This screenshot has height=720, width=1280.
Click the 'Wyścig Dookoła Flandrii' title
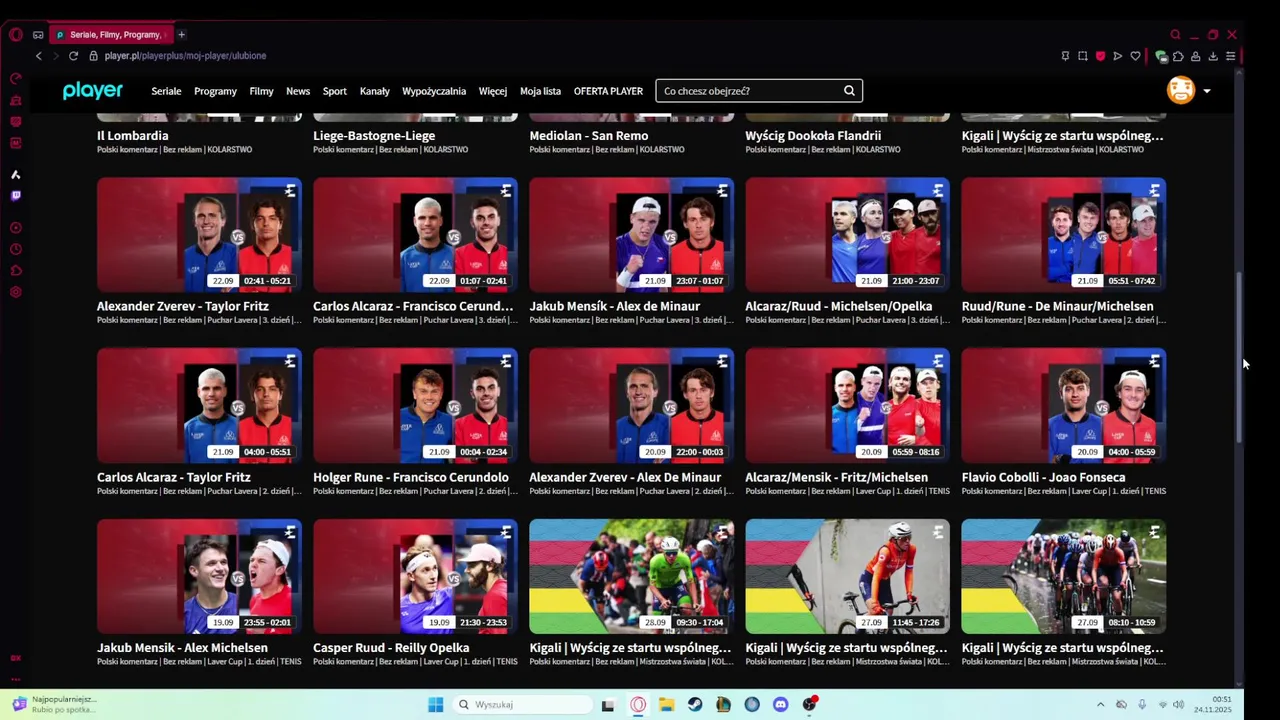pos(813,135)
